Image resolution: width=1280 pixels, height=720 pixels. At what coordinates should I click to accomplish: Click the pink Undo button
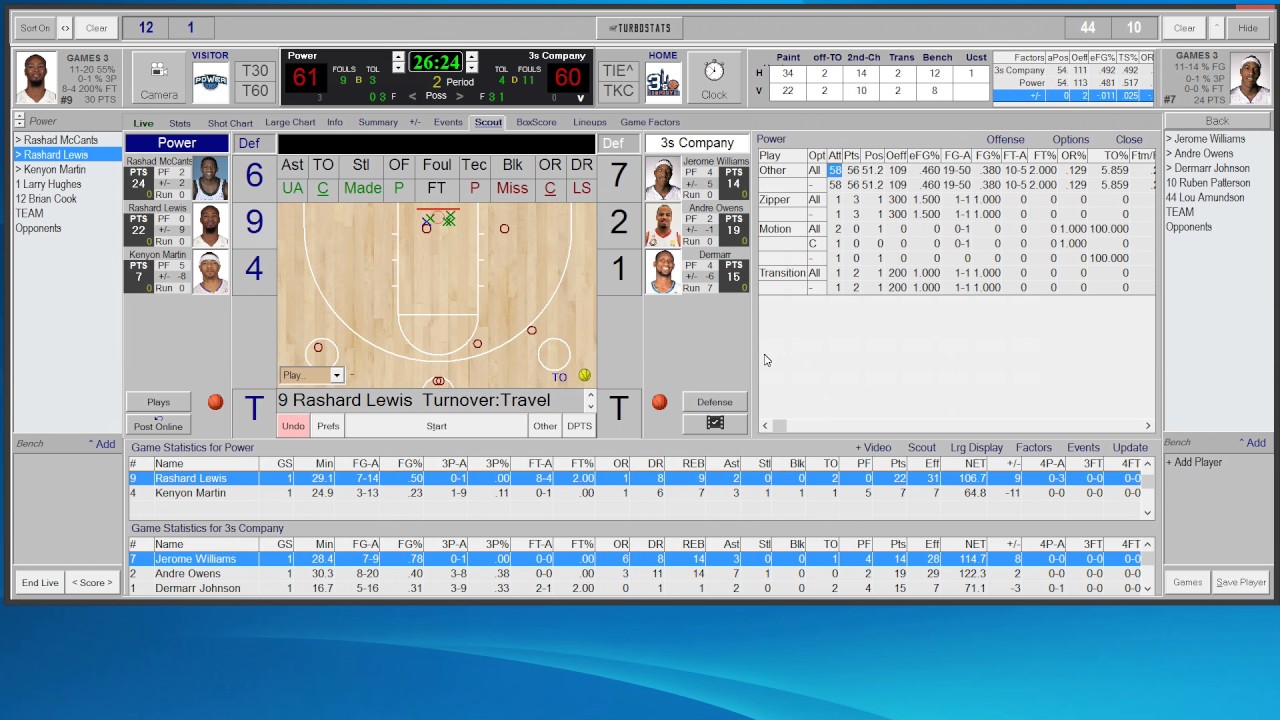pos(293,426)
